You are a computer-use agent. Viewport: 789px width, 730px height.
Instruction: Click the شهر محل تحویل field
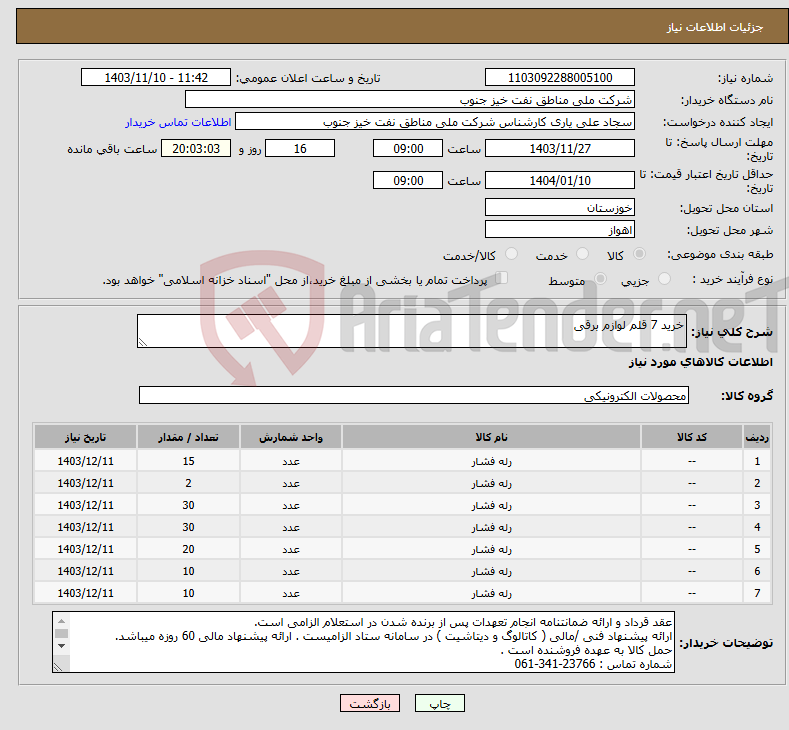pyautogui.click(x=559, y=230)
